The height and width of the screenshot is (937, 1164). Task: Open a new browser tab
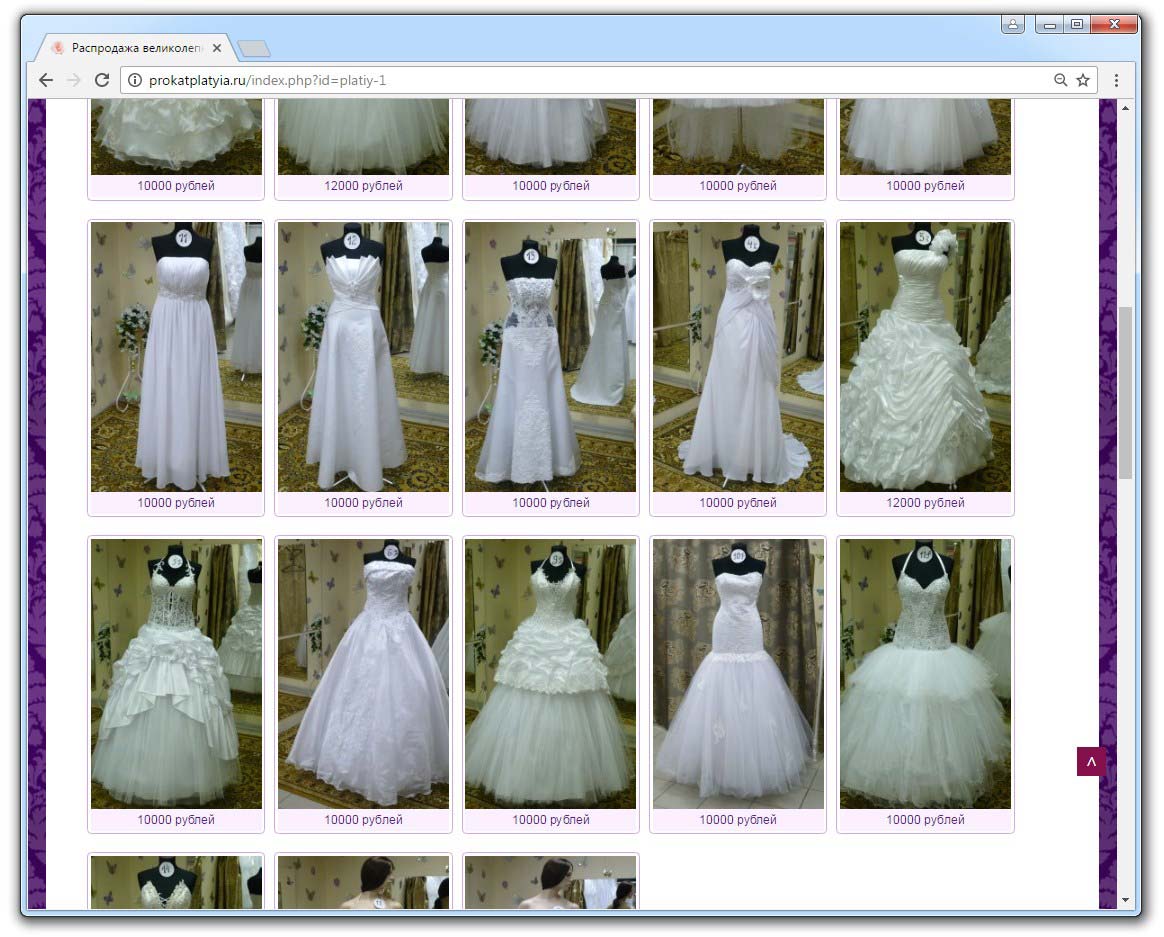254,49
